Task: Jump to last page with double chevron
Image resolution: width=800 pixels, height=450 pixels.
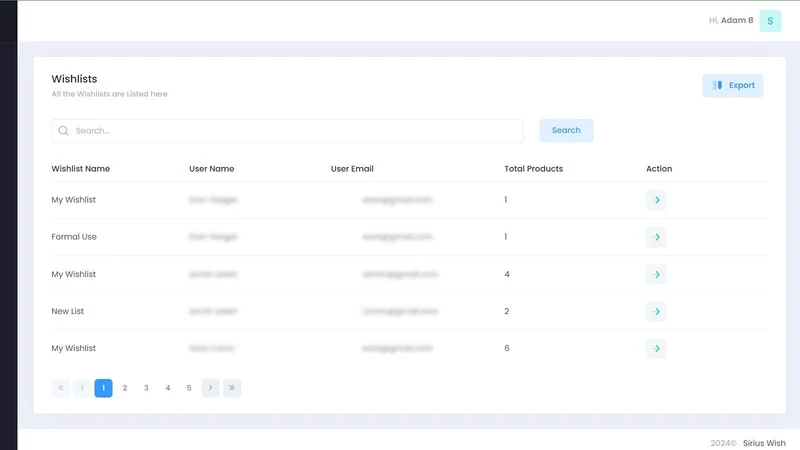Action: [x=232, y=388]
